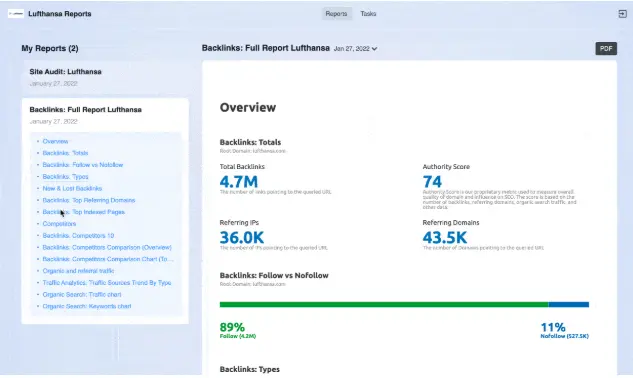Switch to the Tasks tab
Screen dimensions: 633x378
(x=368, y=14)
